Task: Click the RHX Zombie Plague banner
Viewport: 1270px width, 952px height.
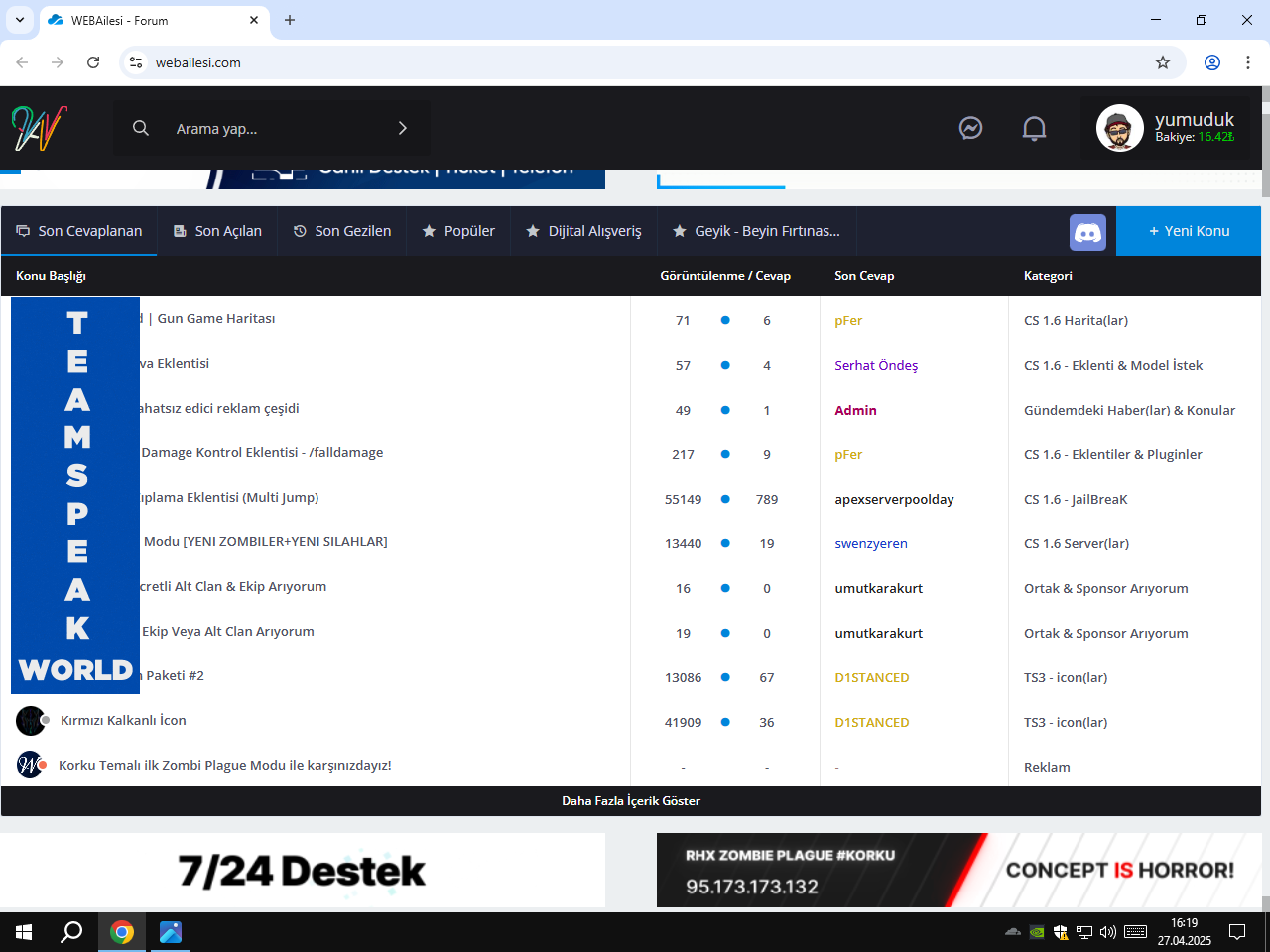Action: 959,871
